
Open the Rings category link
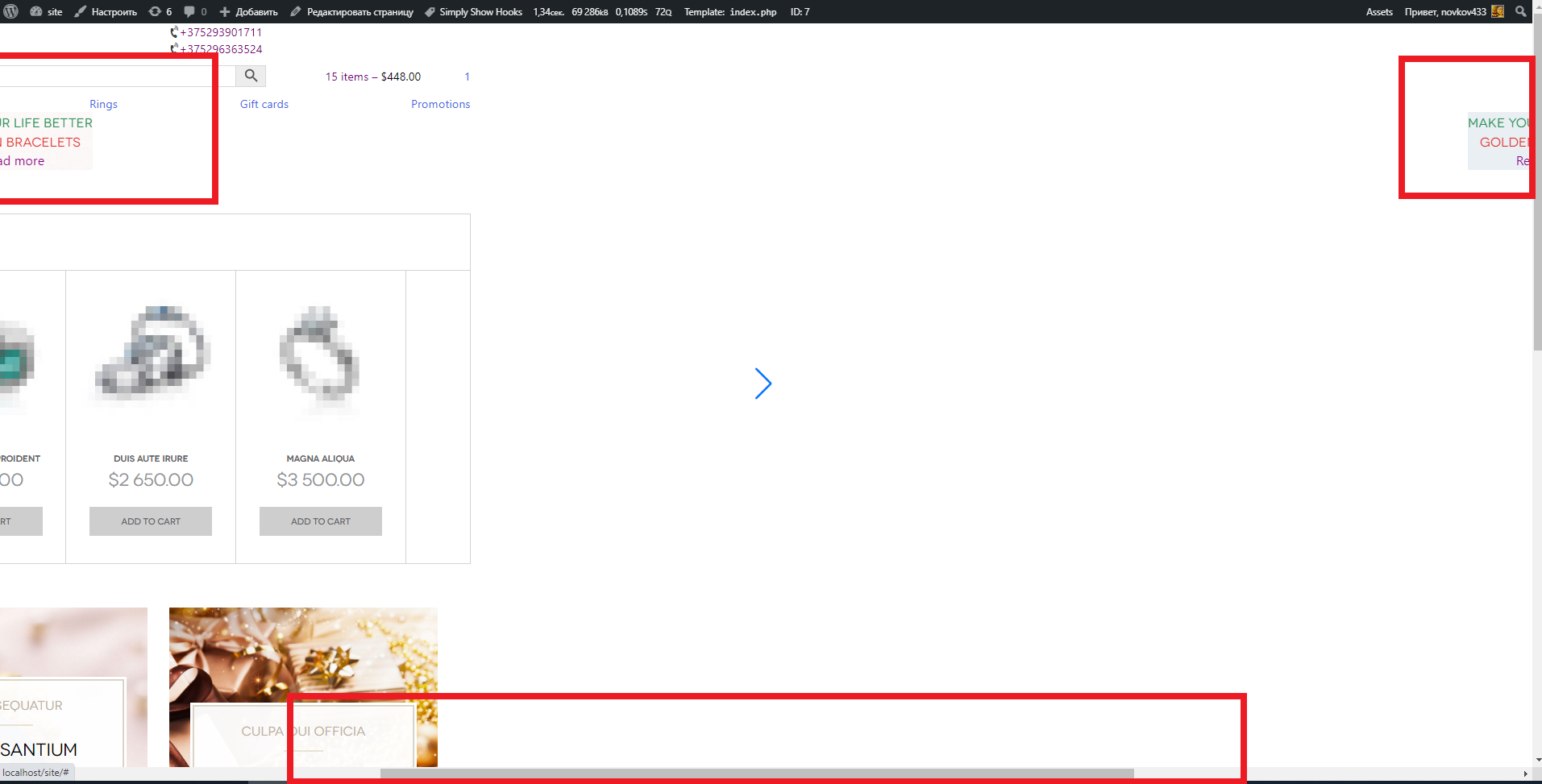click(x=103, y=104)
